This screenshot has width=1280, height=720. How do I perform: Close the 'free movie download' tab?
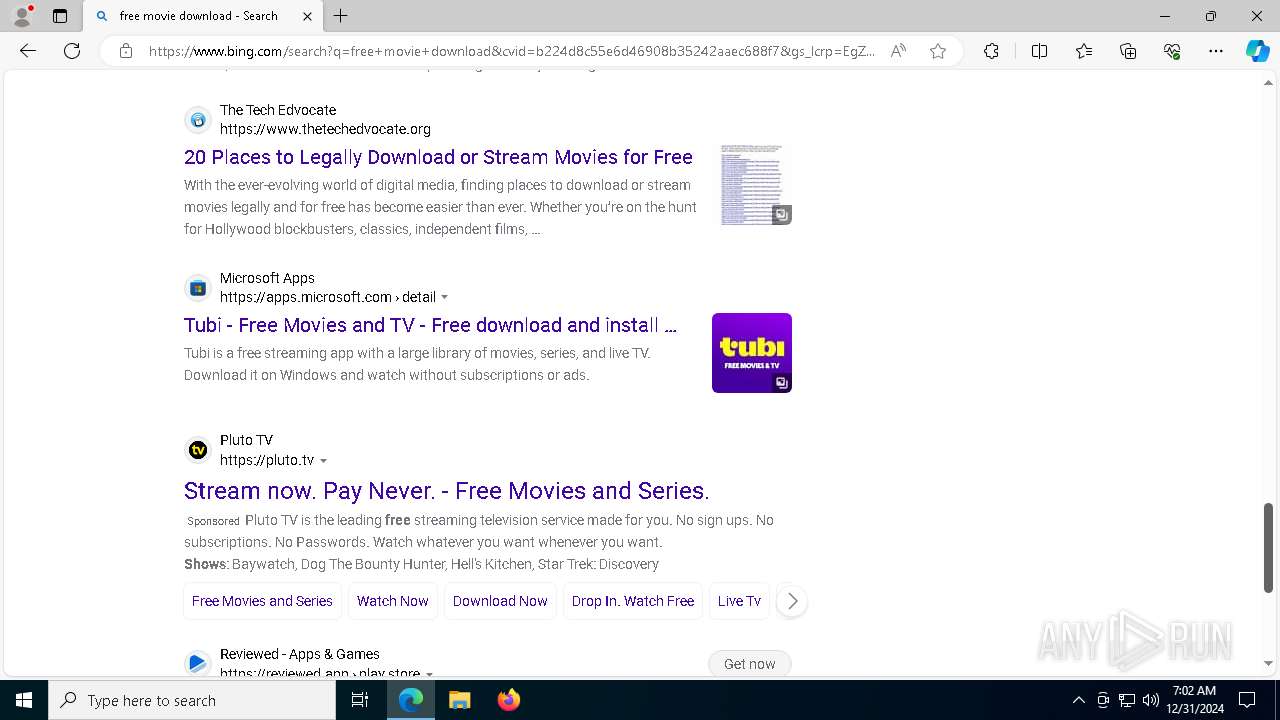coord(307,16)
